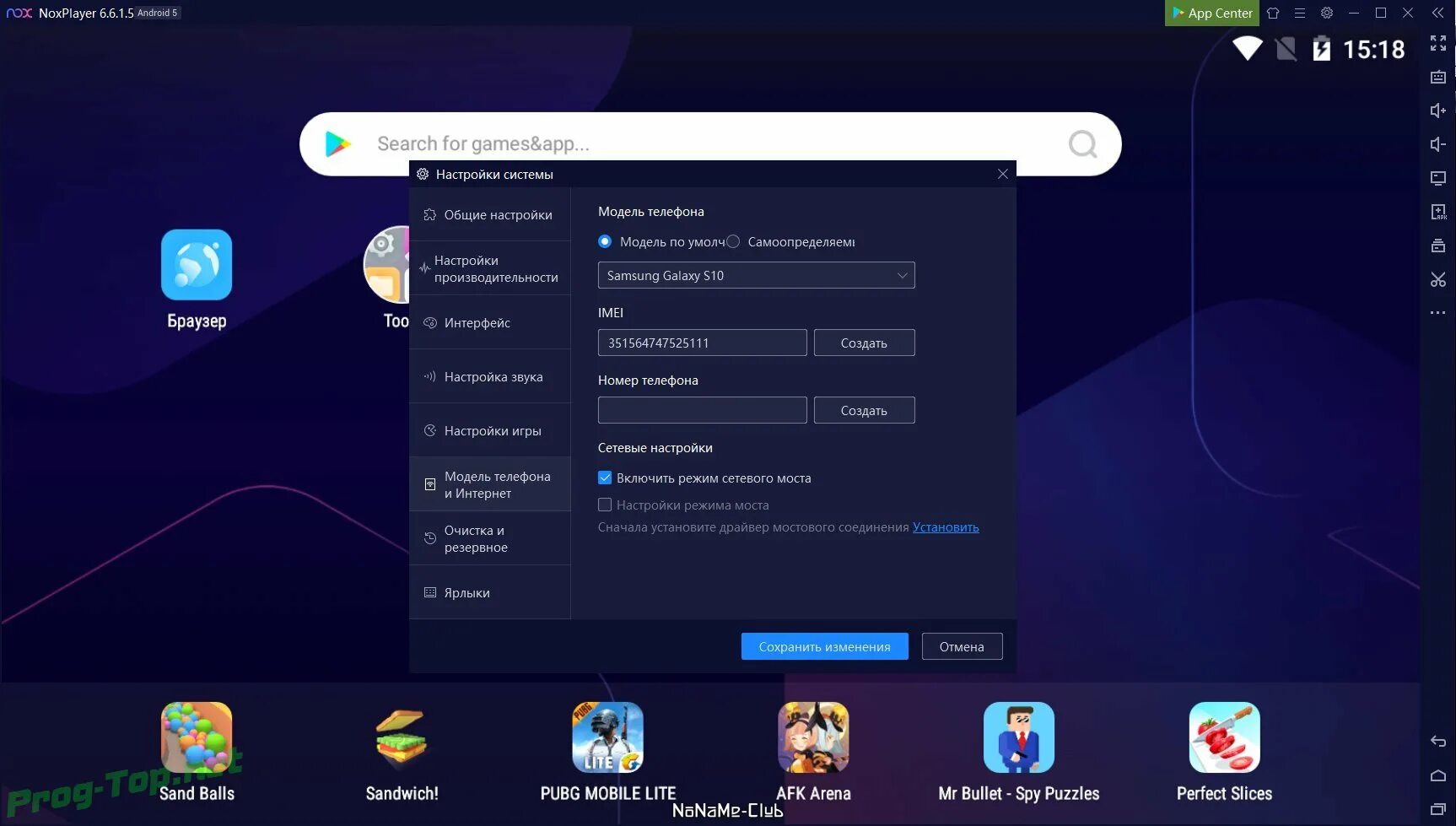The height and width of the screenshot is (826, 1456).
Task: Launch the Sandwich! game
Action: (402, 752)
